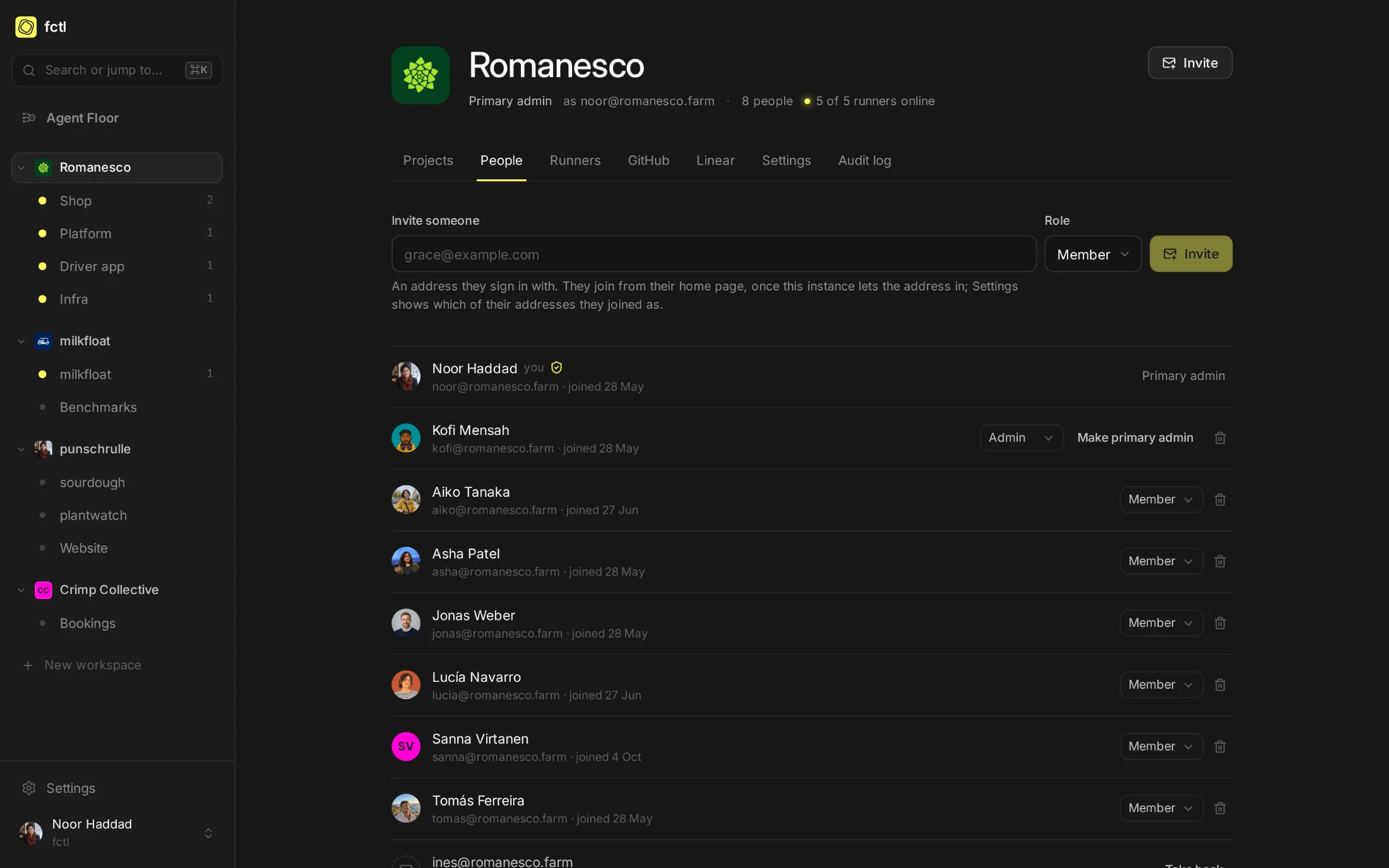Viewport: 1389px width, 868px height.
Task: Open the GitHub tab
Action: click(x=648, y=160)
